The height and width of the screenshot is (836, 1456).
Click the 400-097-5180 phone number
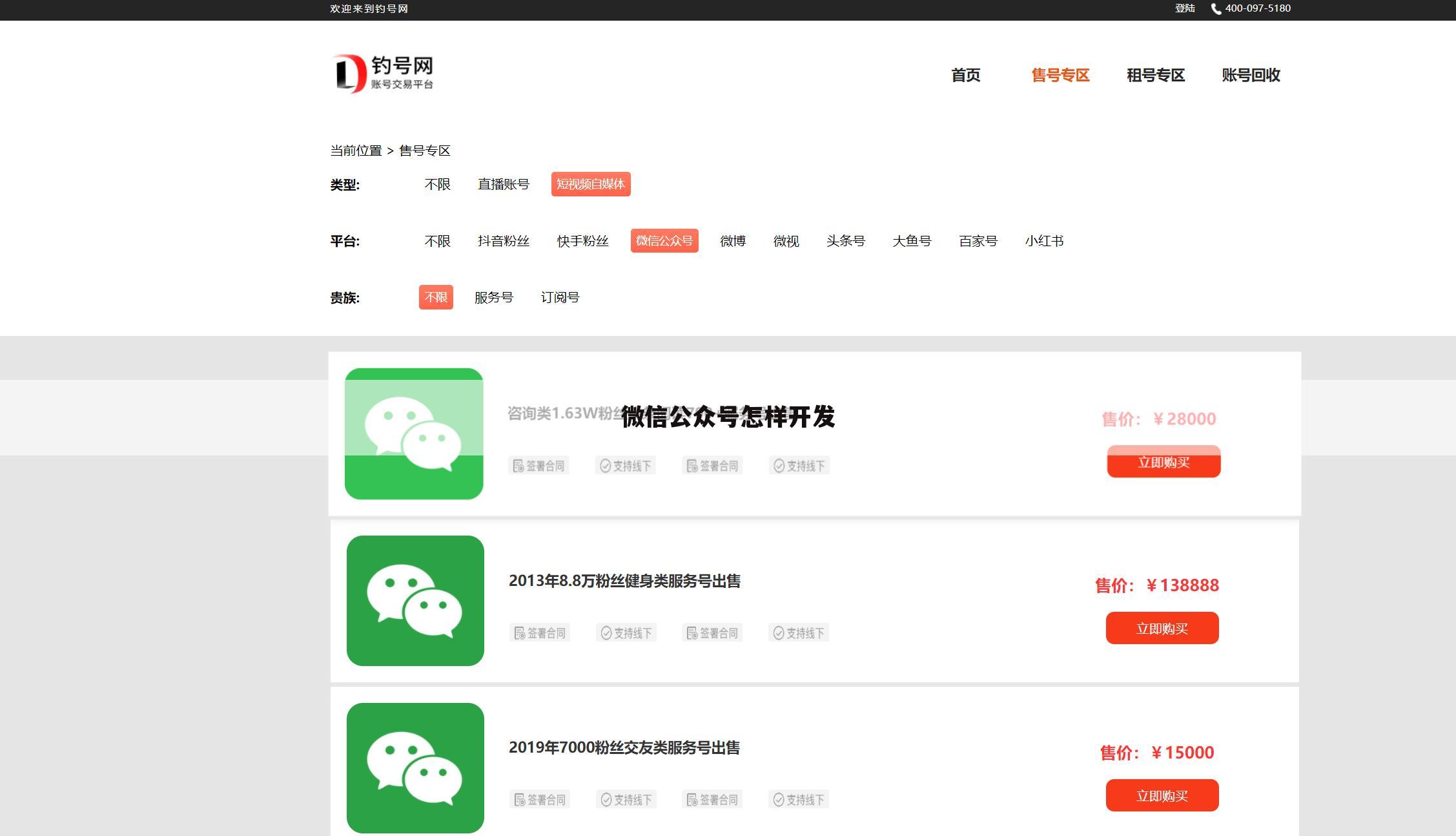click(x=1257, y=8)
